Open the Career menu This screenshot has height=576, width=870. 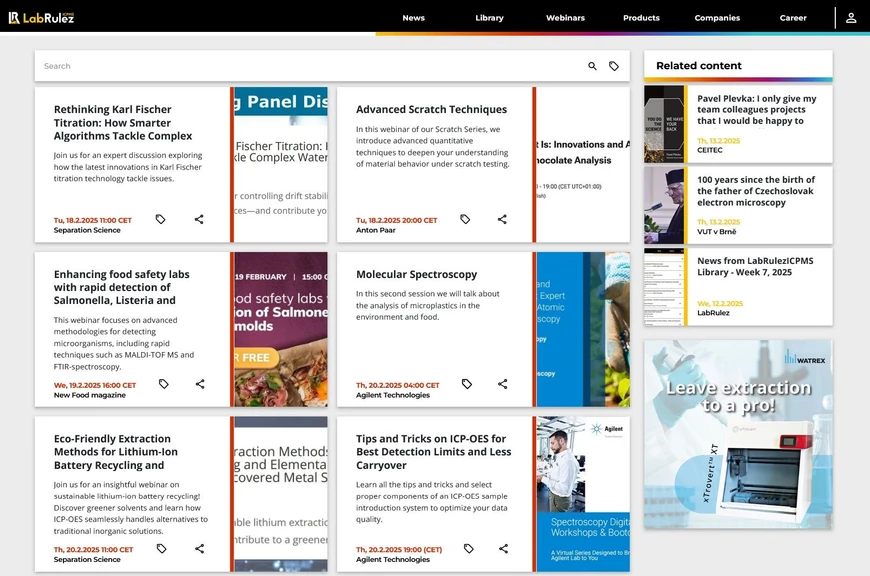[793, 18]
